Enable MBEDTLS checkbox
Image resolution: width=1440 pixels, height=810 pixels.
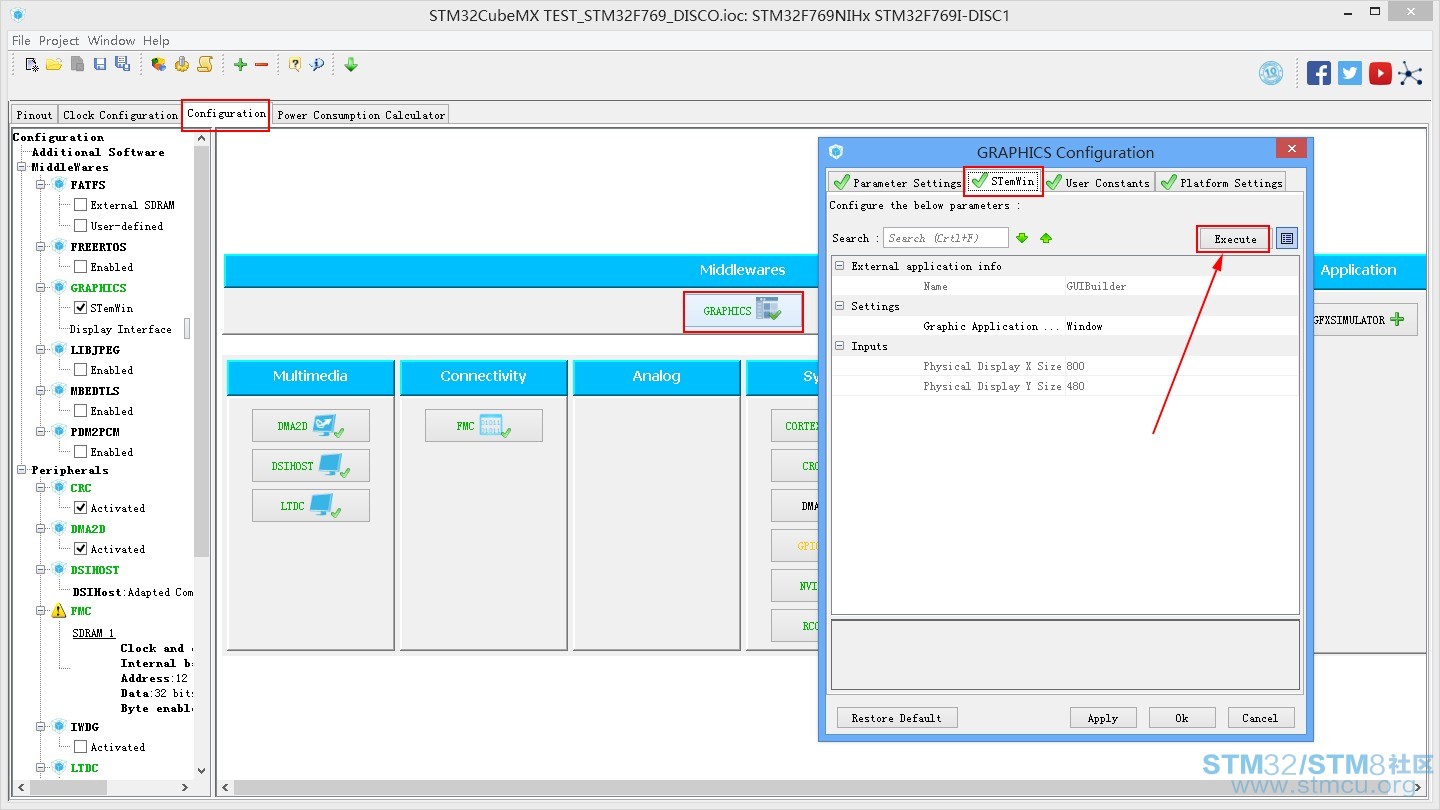[x=81, y=411]
